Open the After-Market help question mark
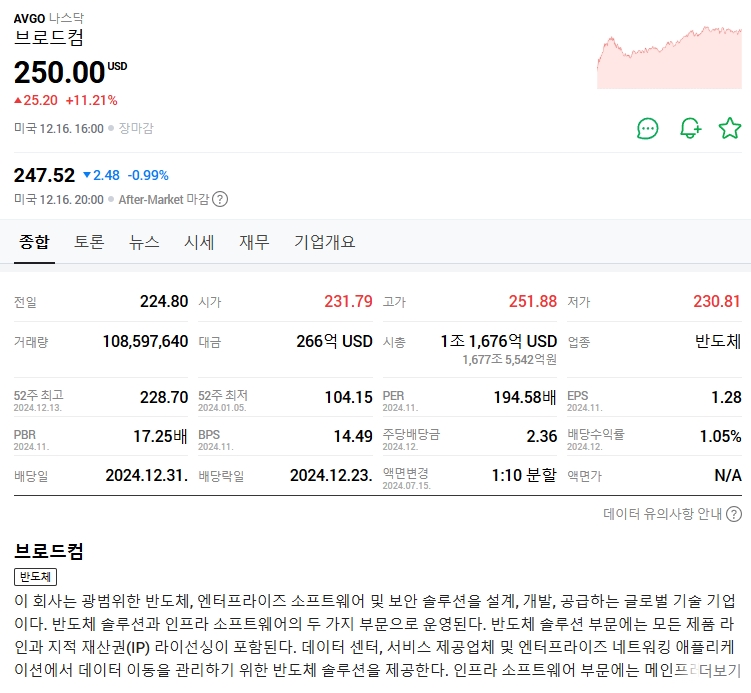This screenshot has width=751, height=693. tap(220, 199)
